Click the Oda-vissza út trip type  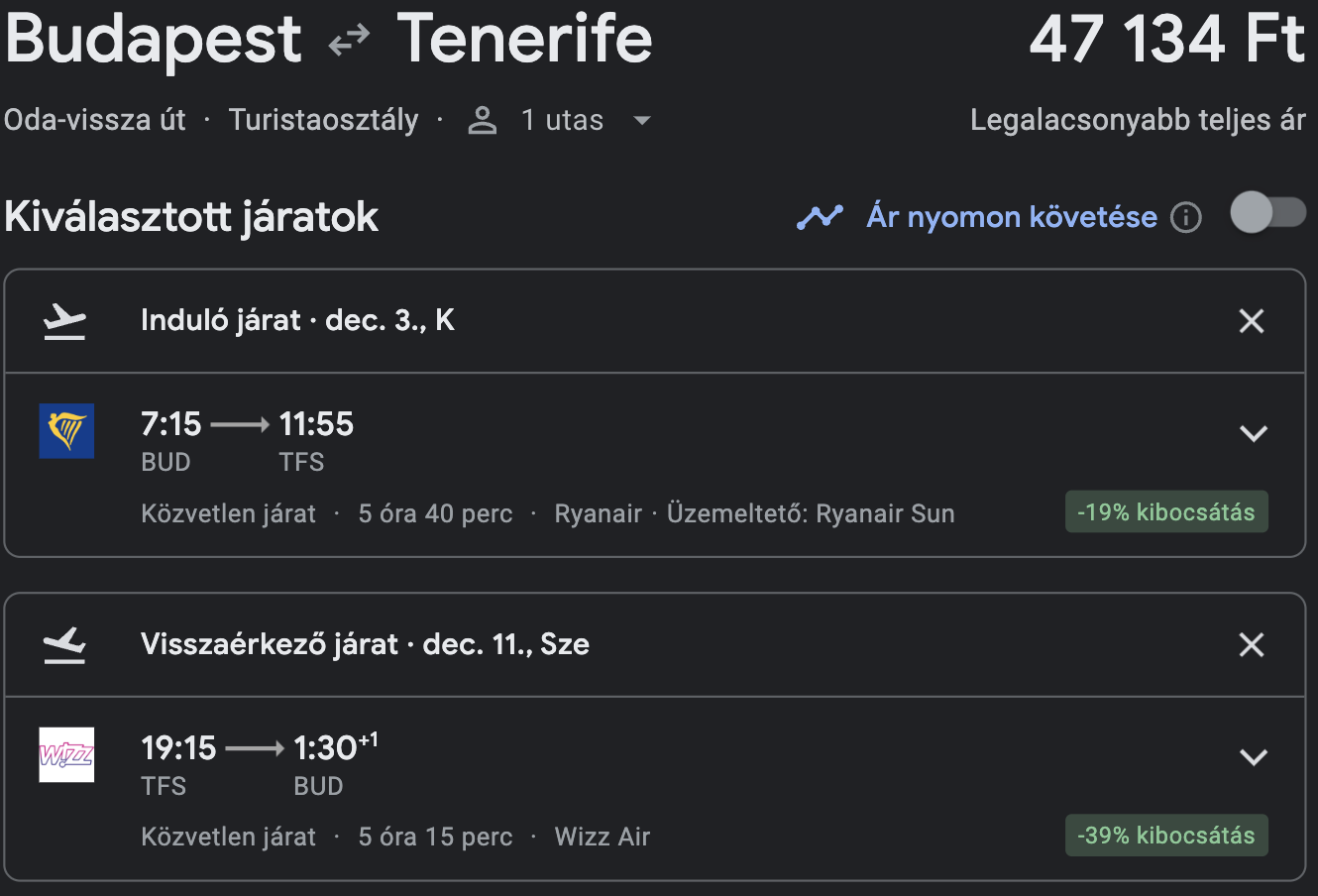tap(95, 120)
